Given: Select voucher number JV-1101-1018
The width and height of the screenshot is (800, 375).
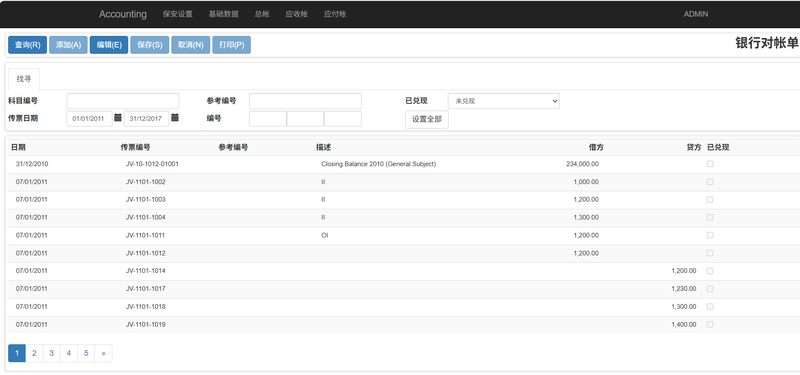Looking at the screenshot, I should pyautogui.click(x=145, y=307).
